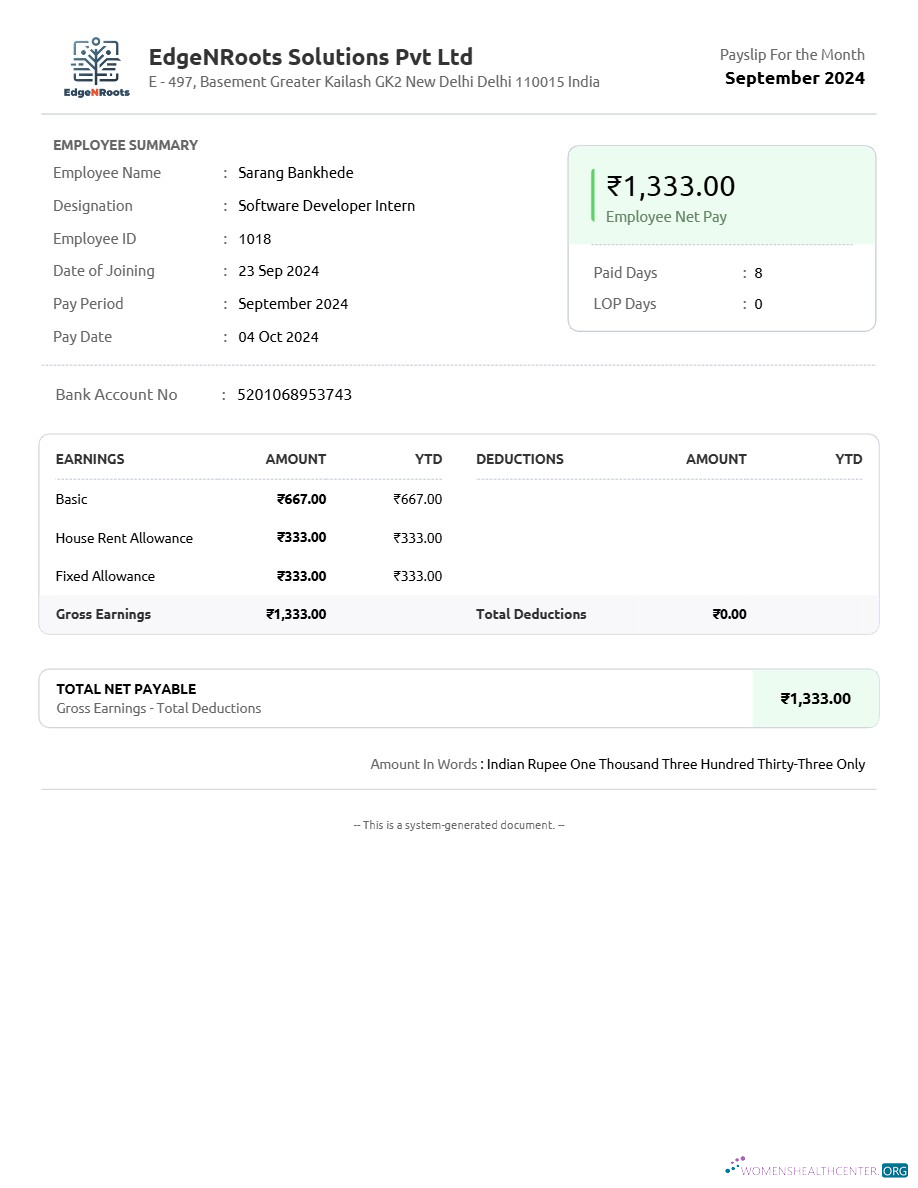Expand the DEDUCTIONS table header
Viewport: 918px width, 1188px height.
tap(520, 459)
